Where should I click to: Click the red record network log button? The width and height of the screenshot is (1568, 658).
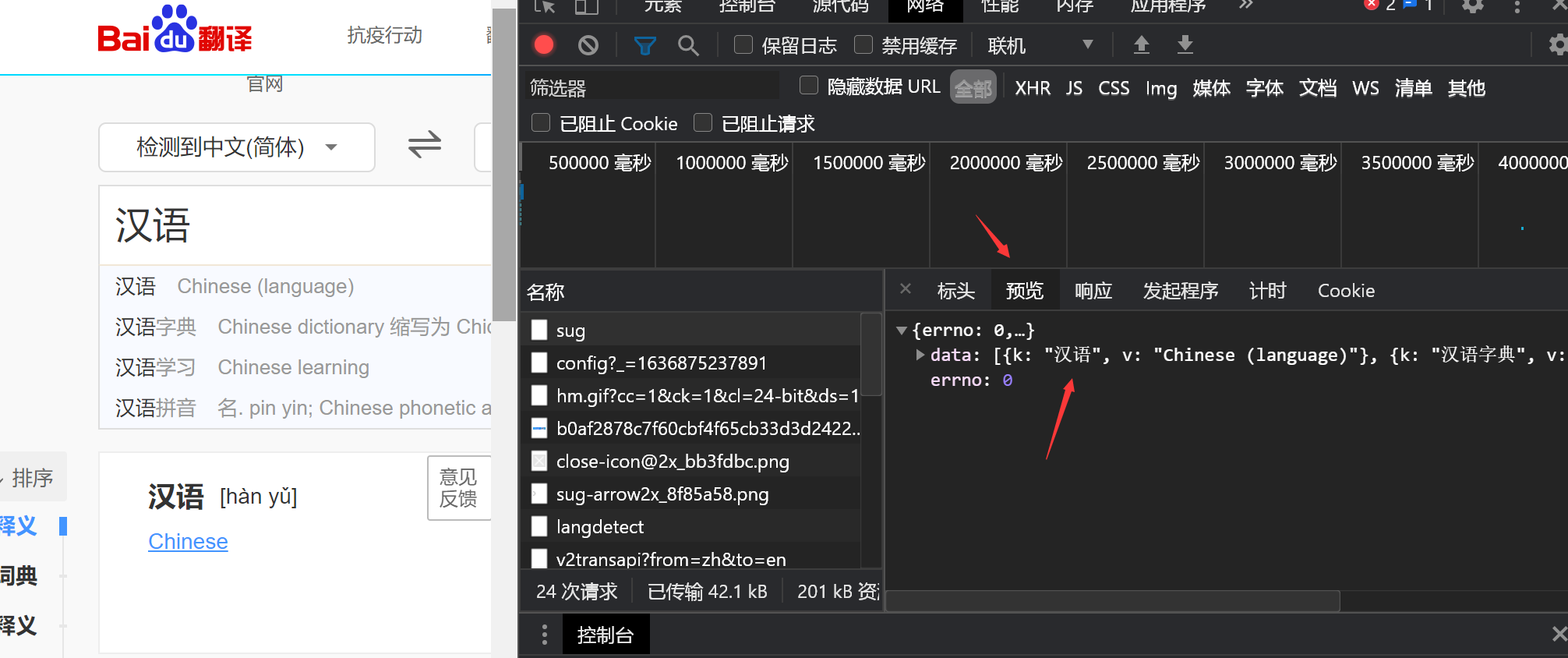pos(544,45)
